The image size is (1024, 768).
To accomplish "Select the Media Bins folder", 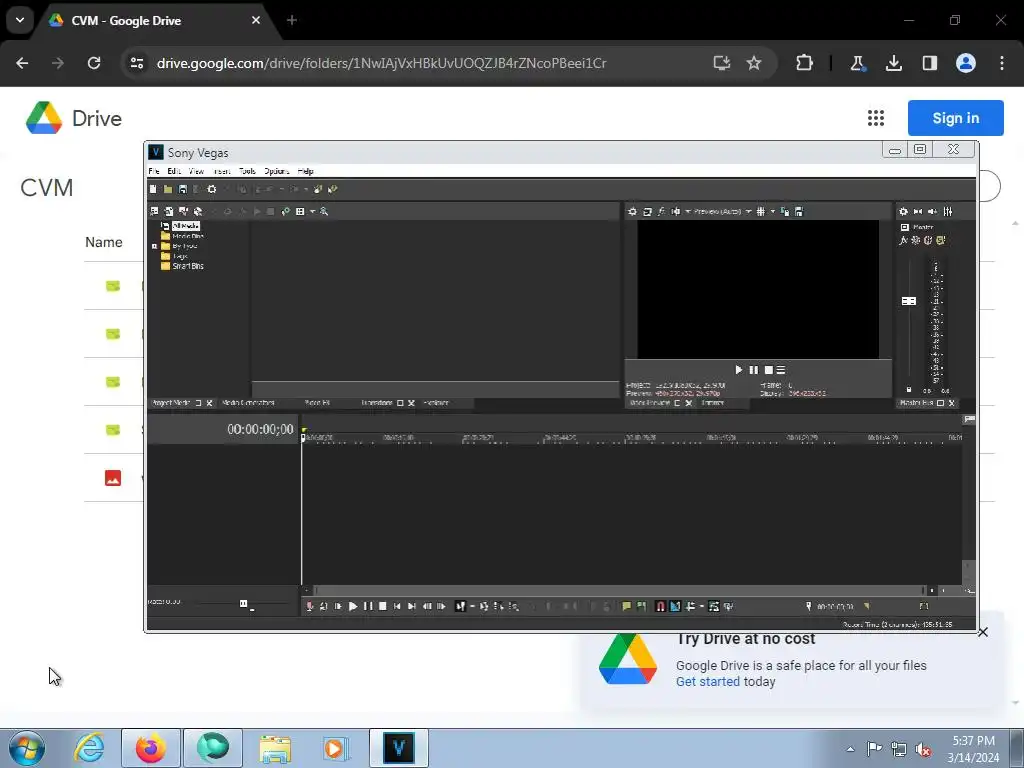I will (x=188, y=236).
